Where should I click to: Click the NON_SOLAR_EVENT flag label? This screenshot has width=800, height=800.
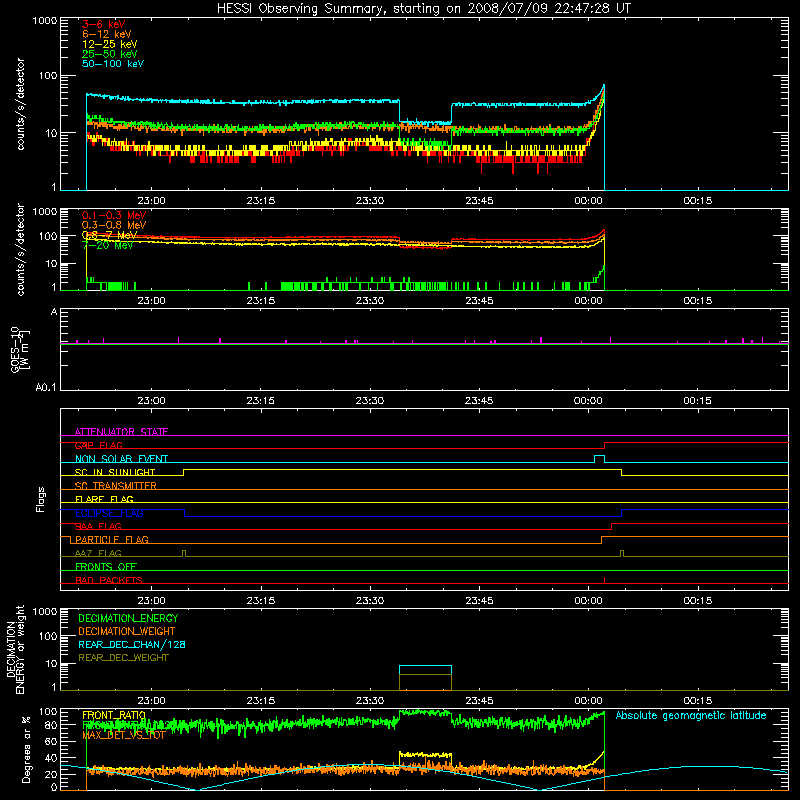(x=121, y=459)
